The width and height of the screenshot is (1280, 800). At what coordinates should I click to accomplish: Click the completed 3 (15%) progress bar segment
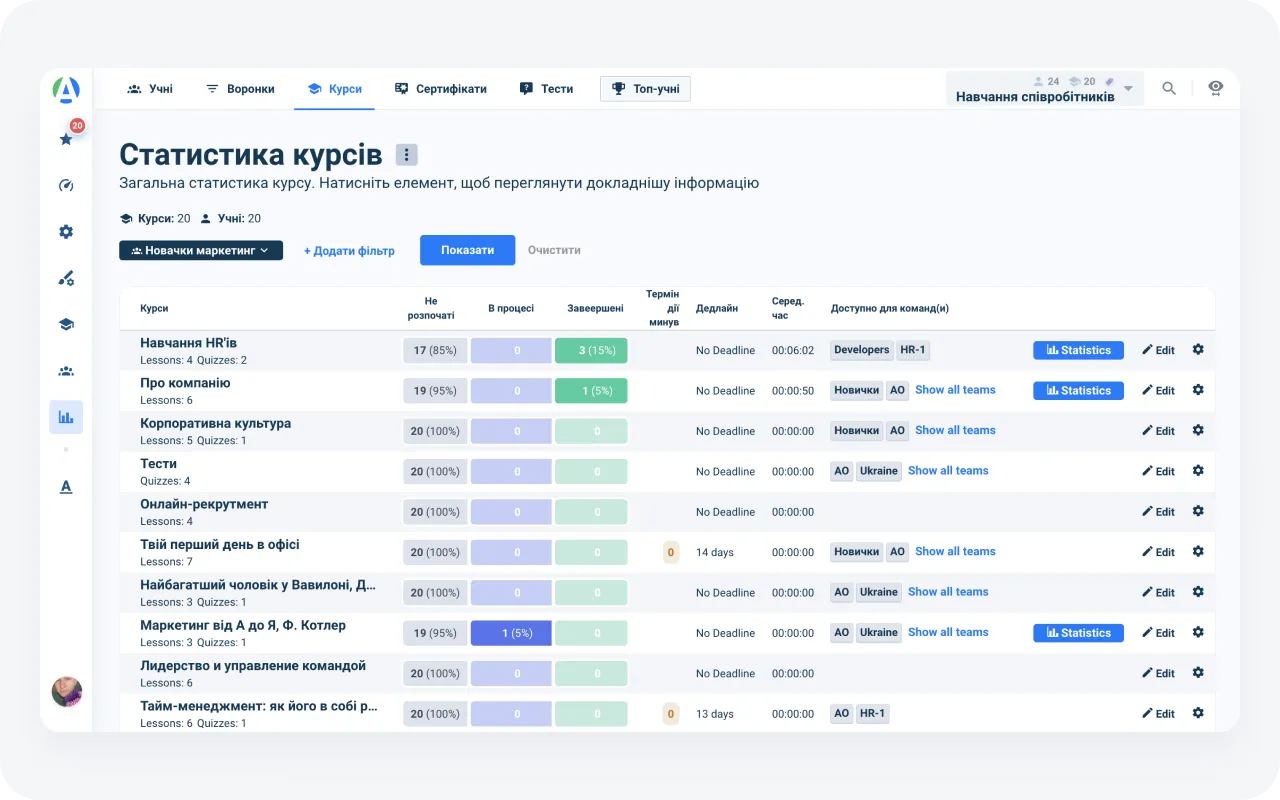591,350
